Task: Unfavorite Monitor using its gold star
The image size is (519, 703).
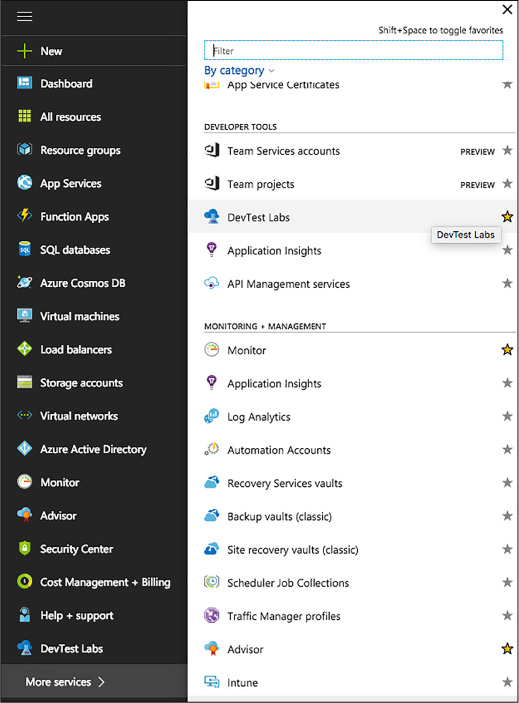Action: click(x=507, y=350)
